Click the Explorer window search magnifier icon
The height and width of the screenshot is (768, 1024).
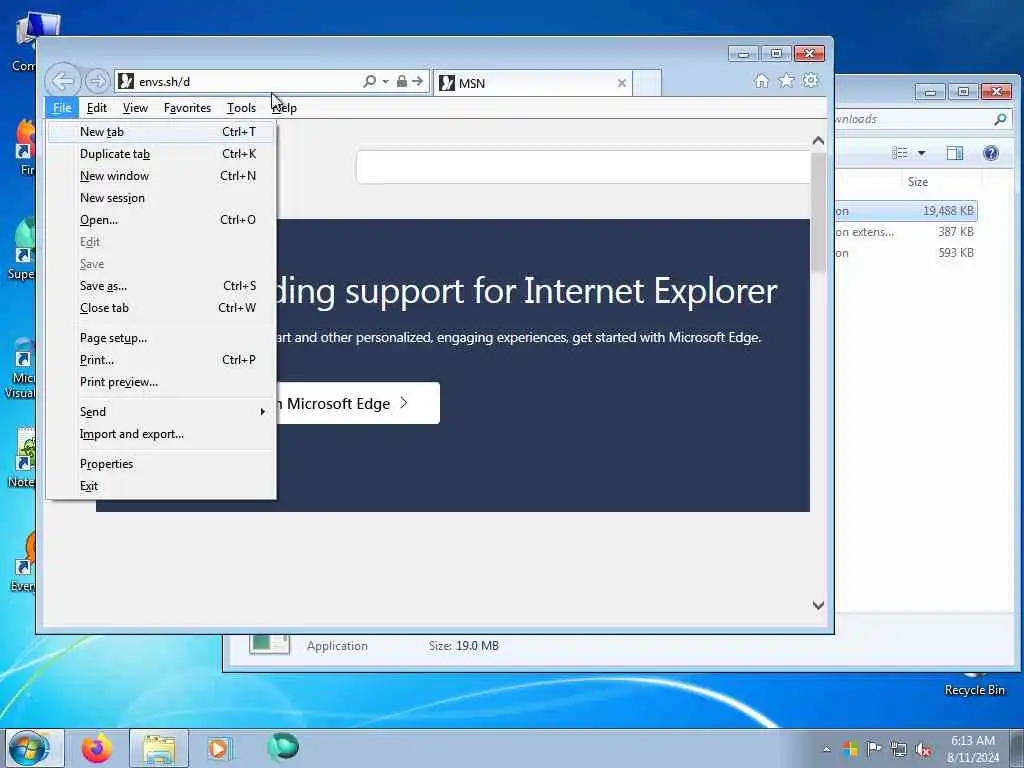coord(1000,119)
